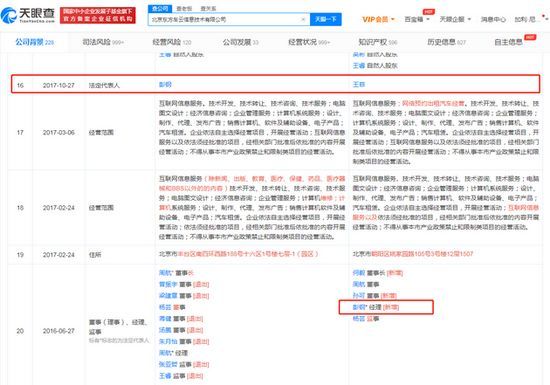Click the 住所 label in row 19
This screenshot has height=385, width=550.
[95, 255]
